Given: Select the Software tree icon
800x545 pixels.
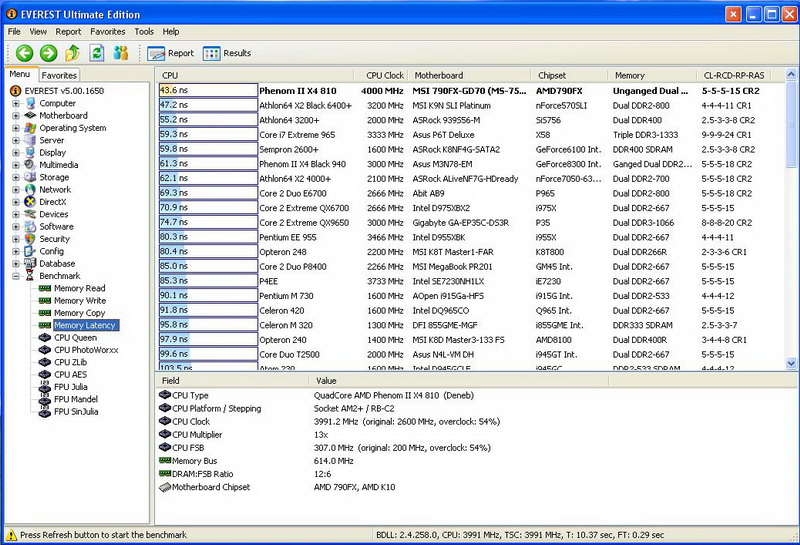Looking at the screenshot, I should [x=31, y=227].
